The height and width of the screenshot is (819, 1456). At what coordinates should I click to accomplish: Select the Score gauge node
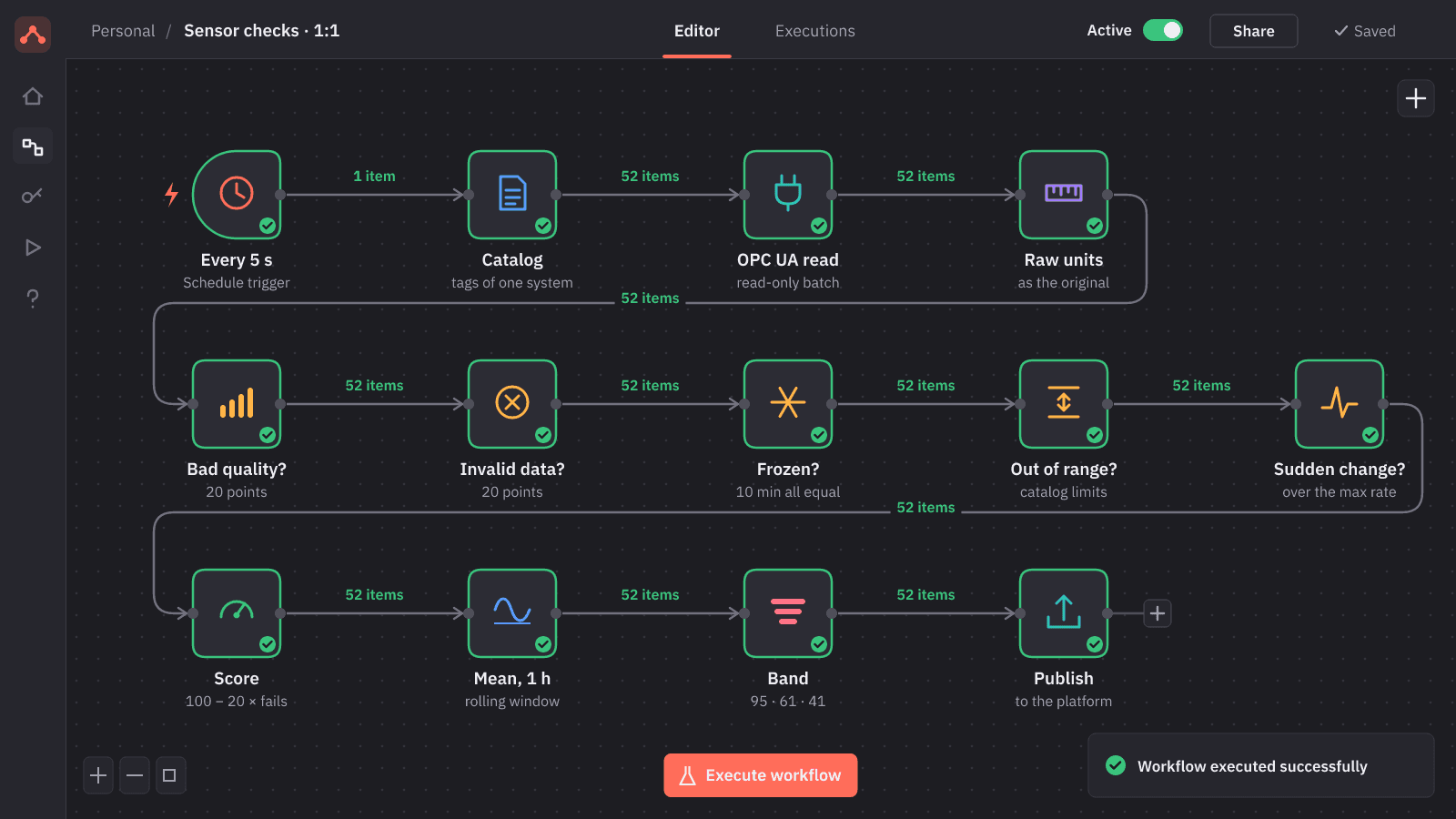click(237, 613)
